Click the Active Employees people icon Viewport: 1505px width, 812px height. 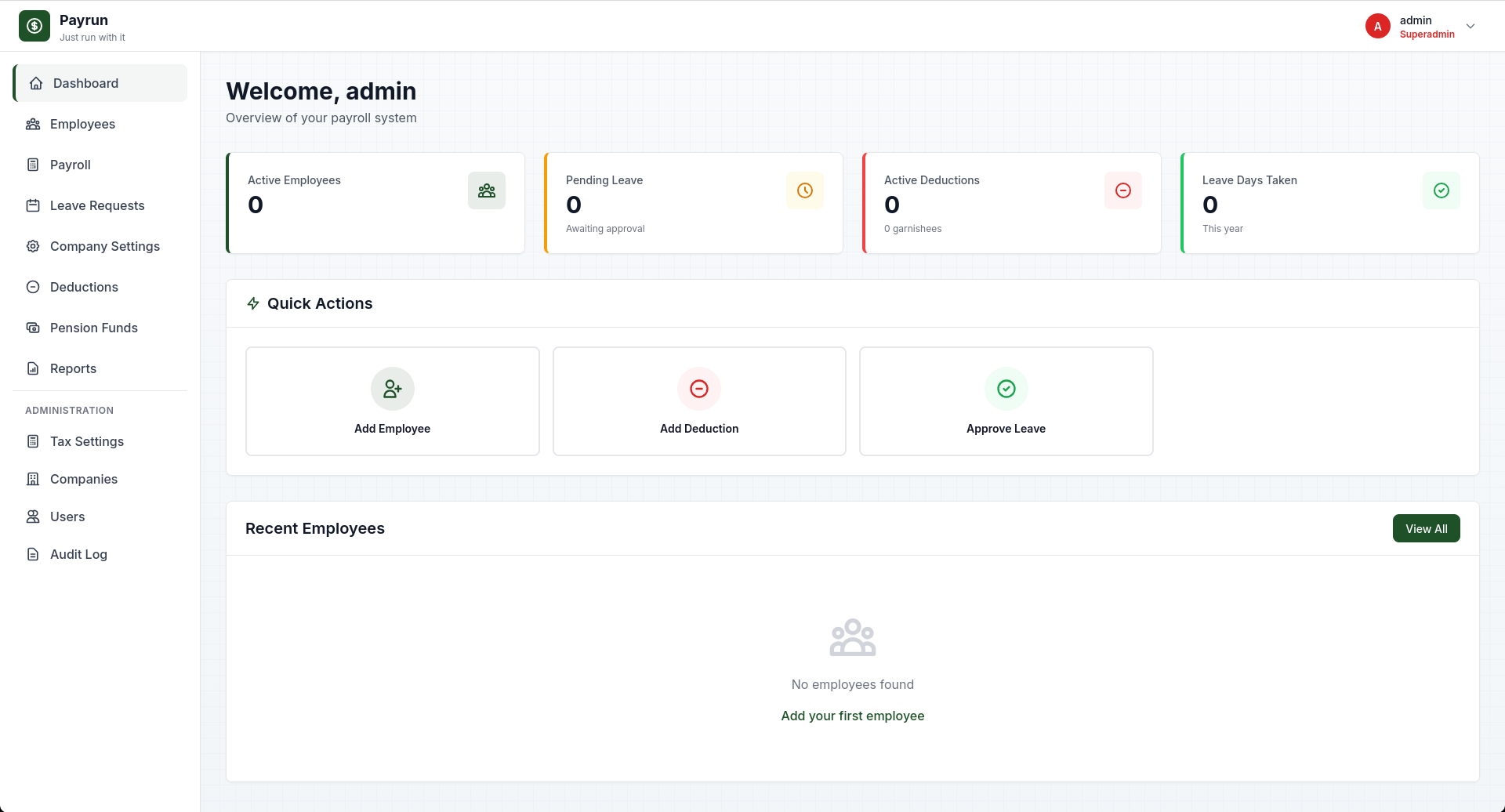click(486, 190)
